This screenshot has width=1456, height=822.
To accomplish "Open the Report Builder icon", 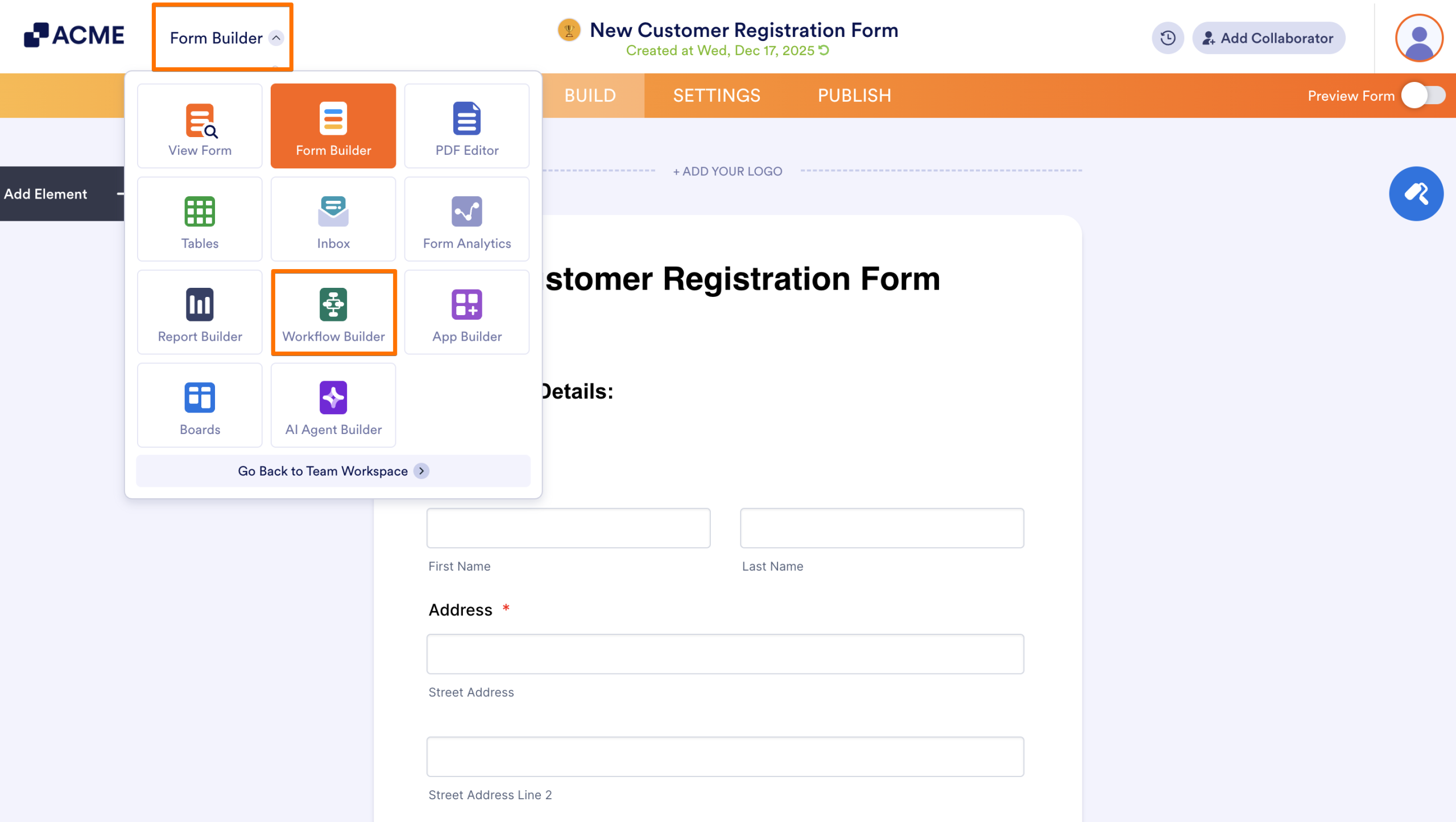I will 199,312.
